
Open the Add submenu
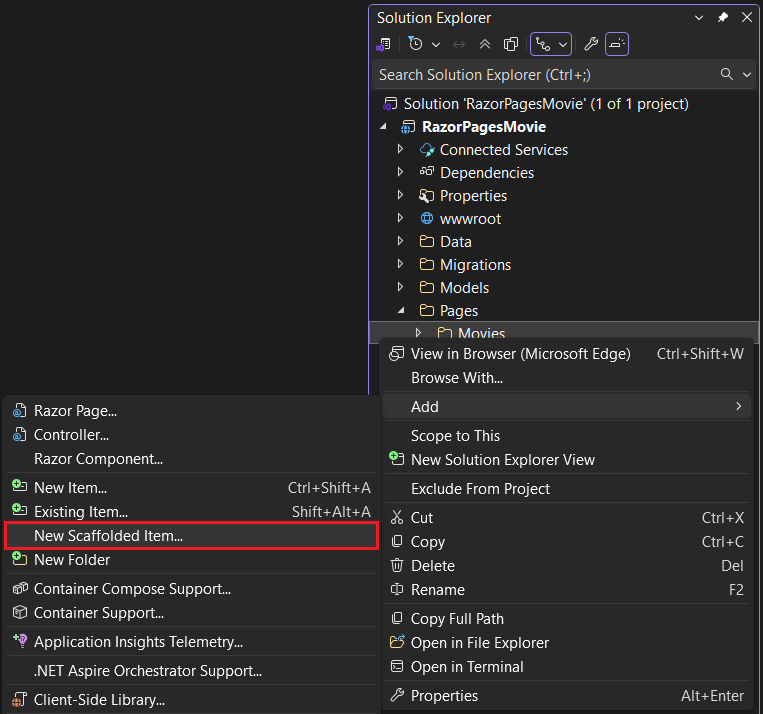(x=566, y=406)
